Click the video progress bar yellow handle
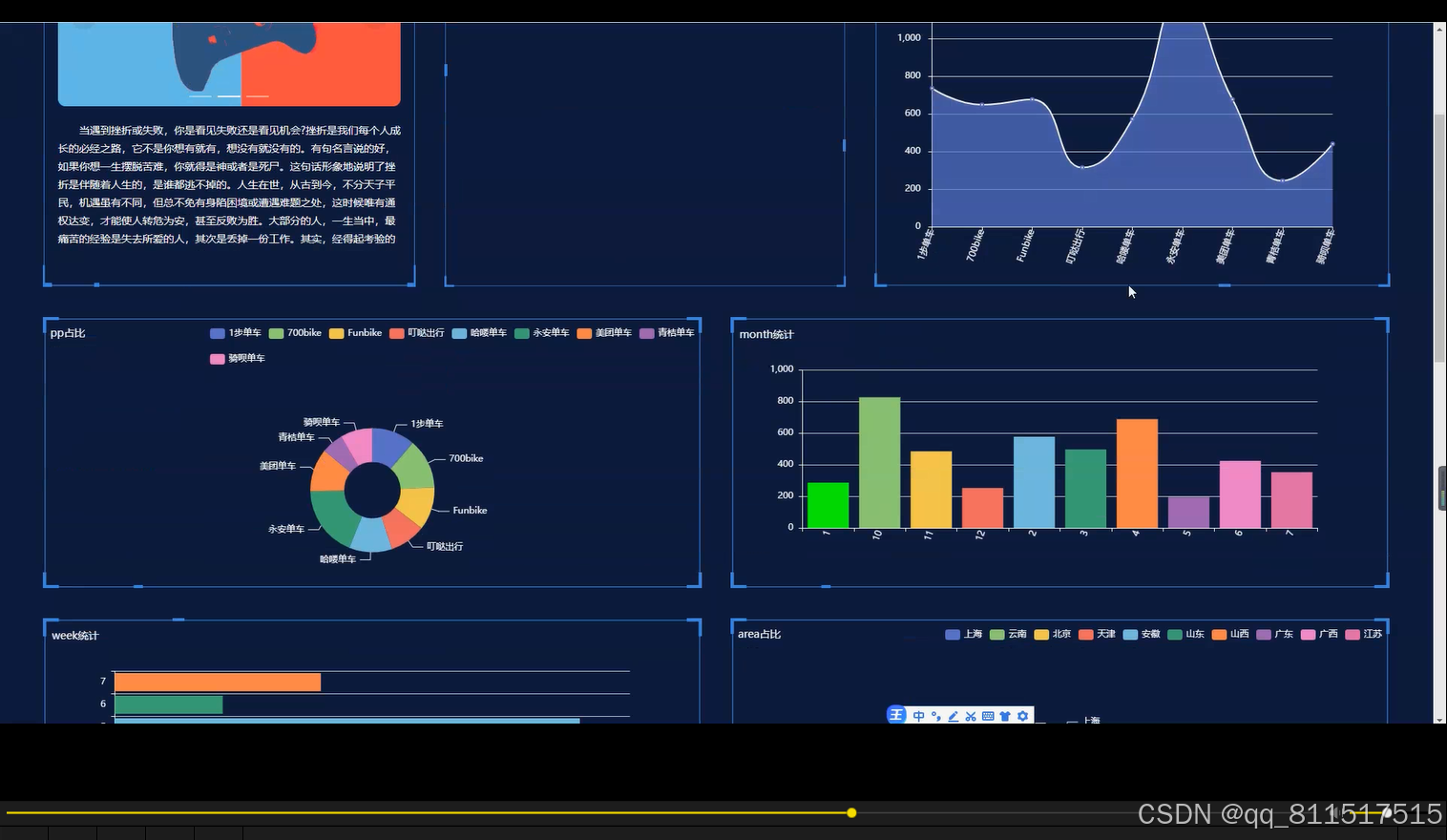 [851, 813]
